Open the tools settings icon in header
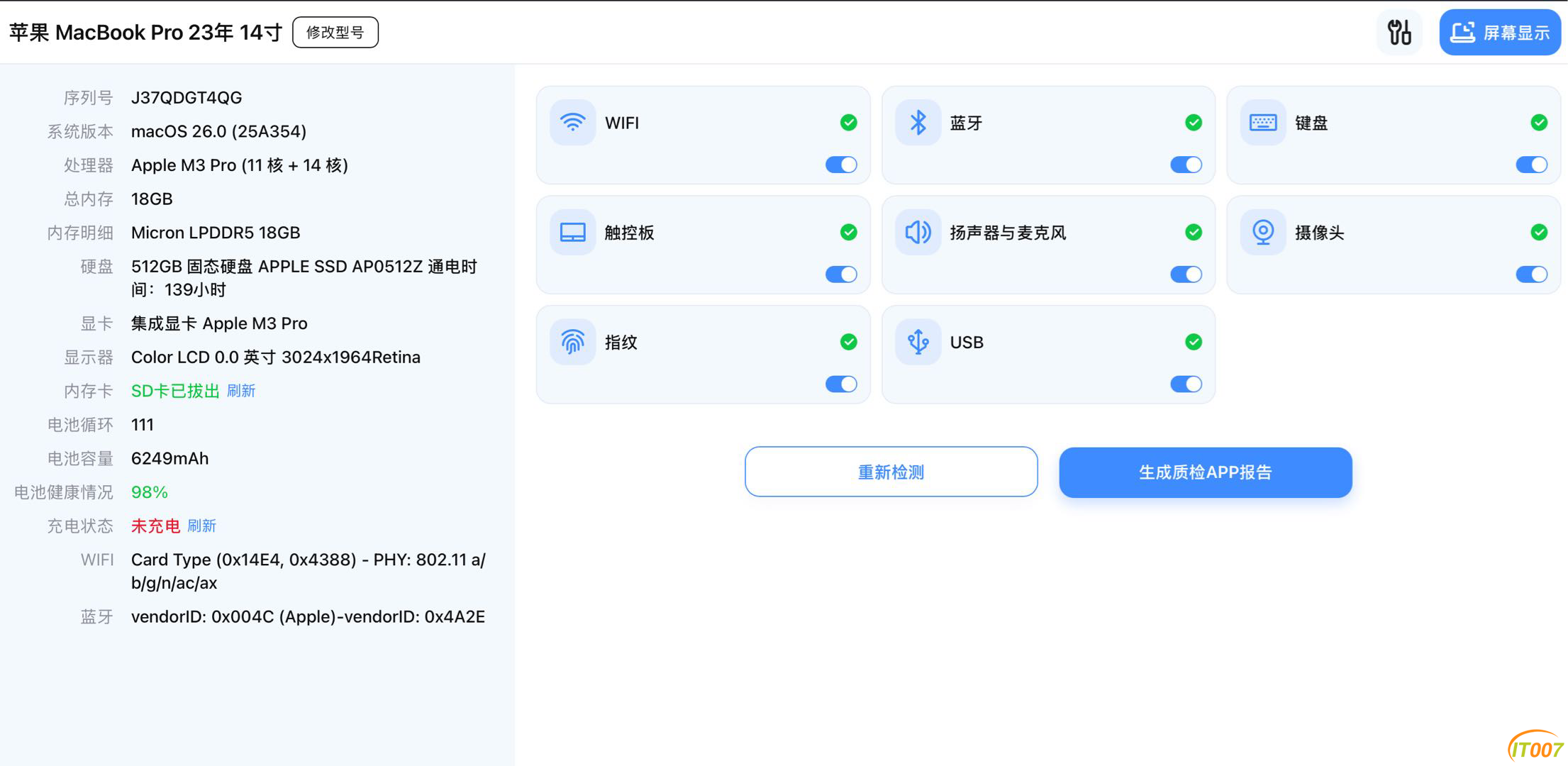Viewport: 1568px width, 766px height. click(x=1399, y=33)
